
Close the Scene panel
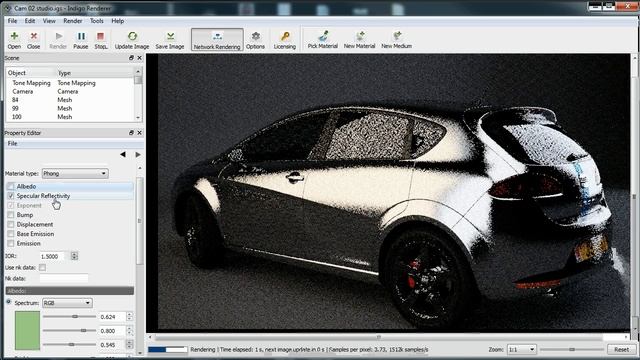click(x=139, y=58)
